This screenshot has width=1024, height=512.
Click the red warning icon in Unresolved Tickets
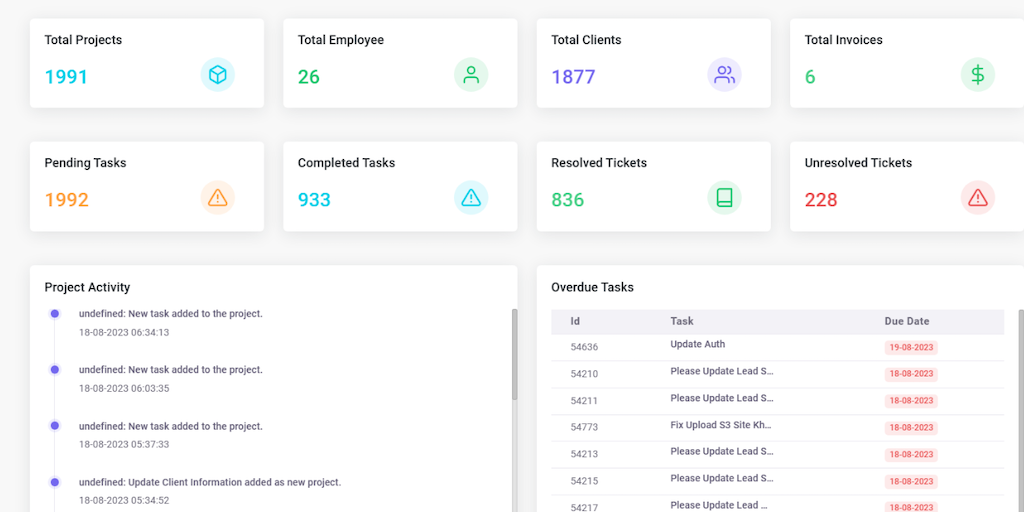(978, 198)
